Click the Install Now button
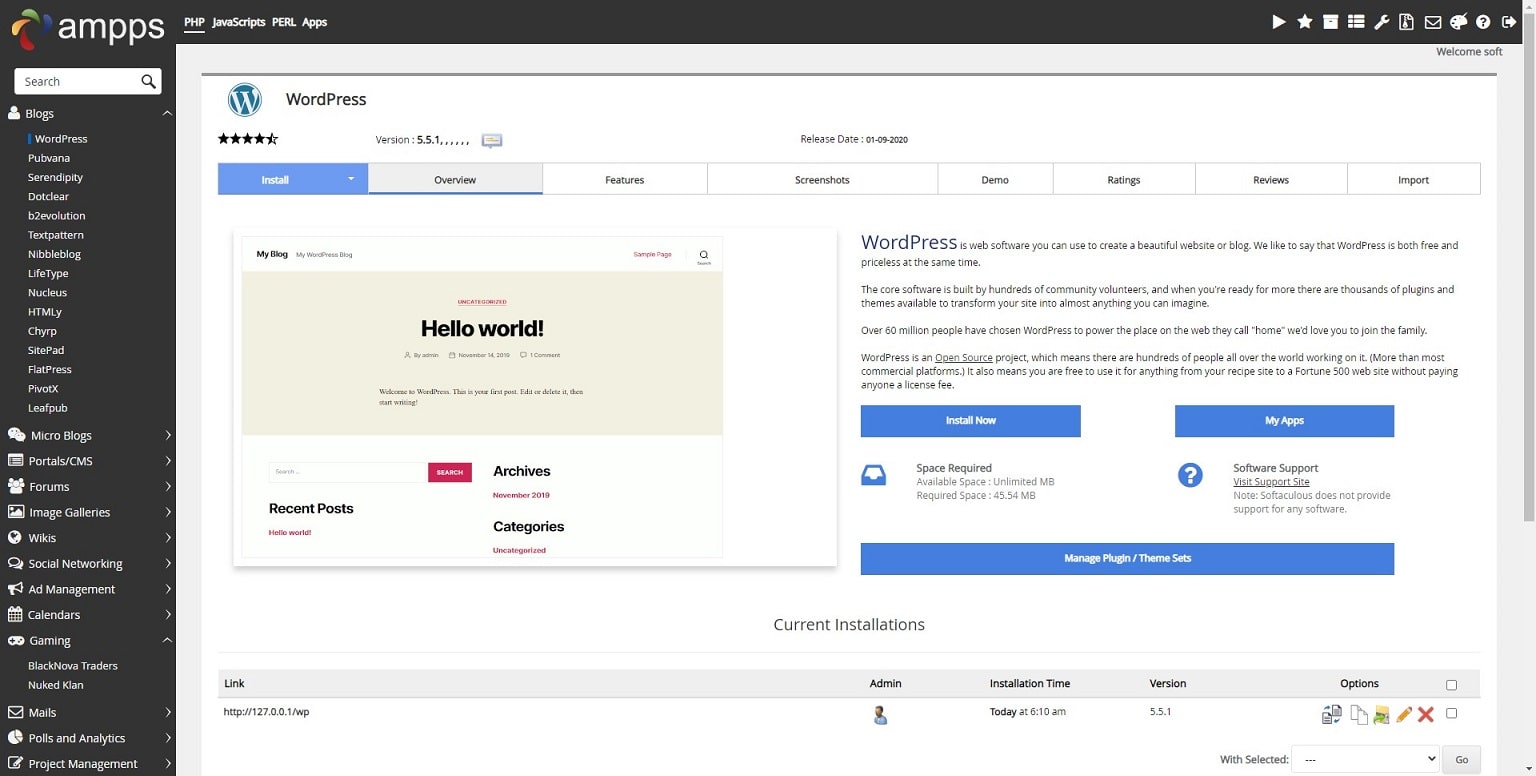 [970, 421]
